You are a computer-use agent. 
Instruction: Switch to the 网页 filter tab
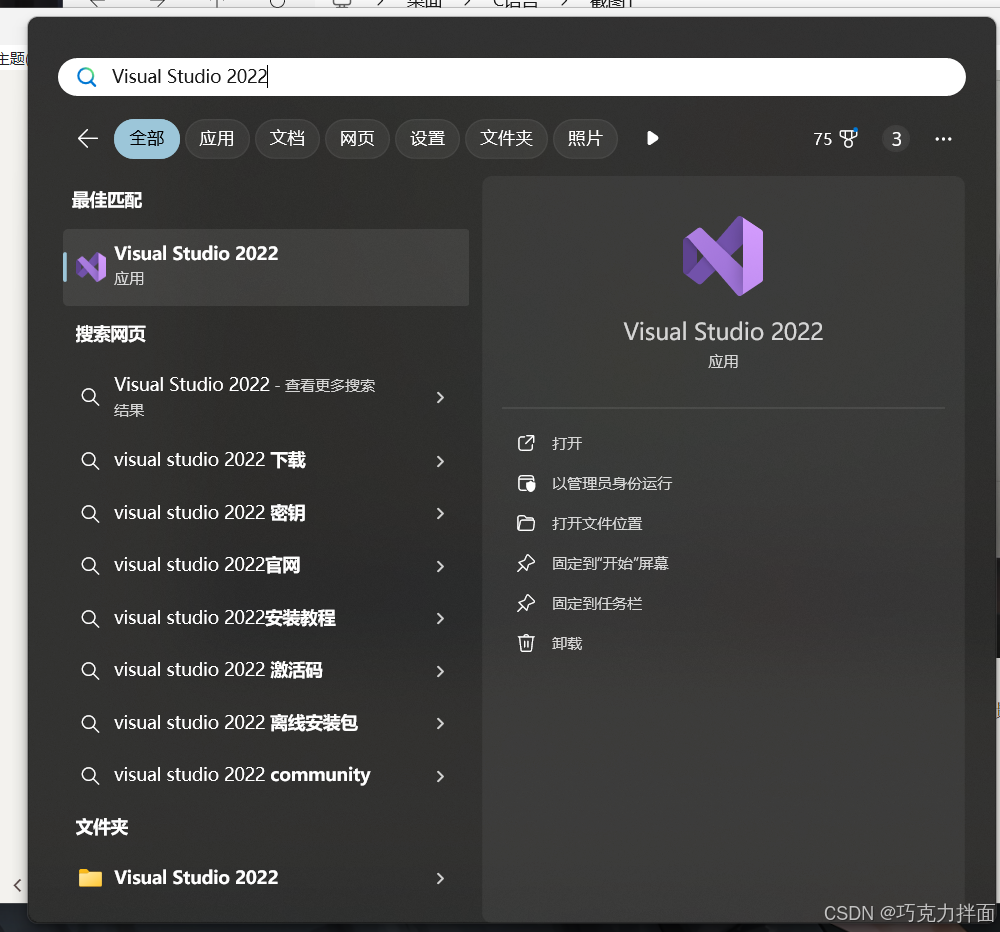[357, 138]
